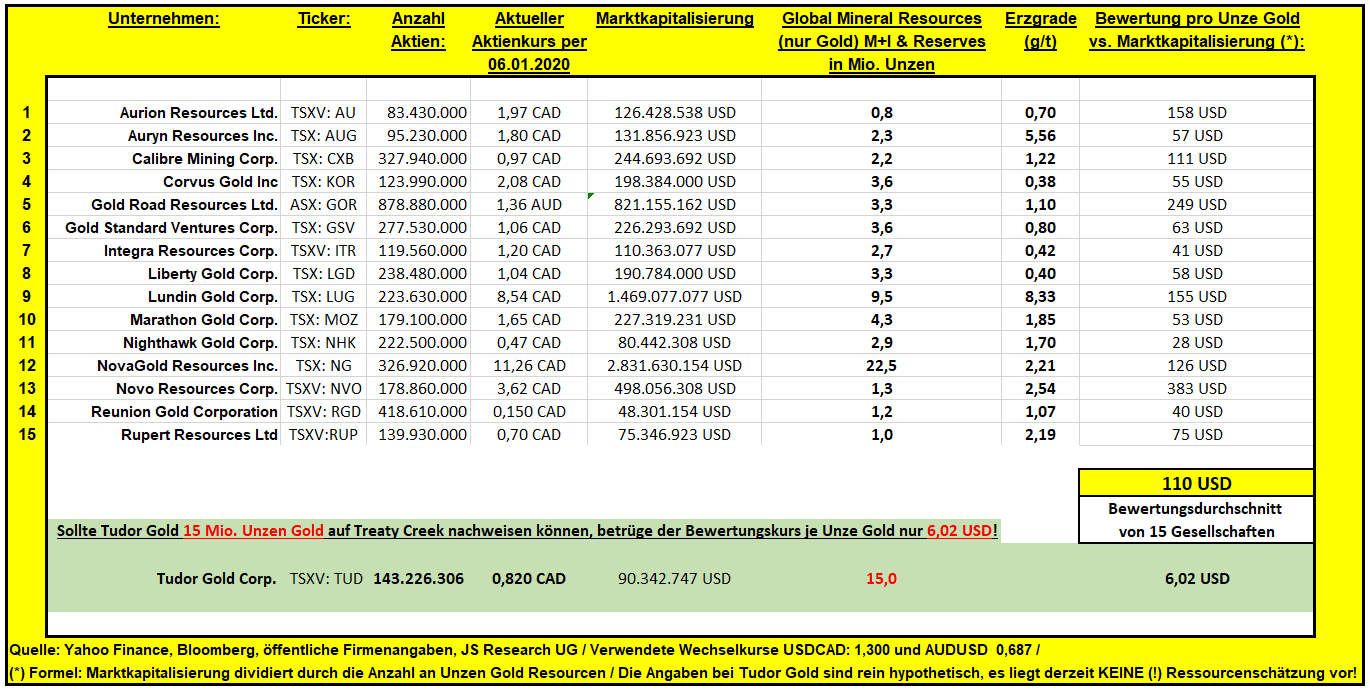Image resolution: width=1370 pixels, height=692 pixels.
Task: Click valuation '249 USD'
Action: tap(1197, 205)
